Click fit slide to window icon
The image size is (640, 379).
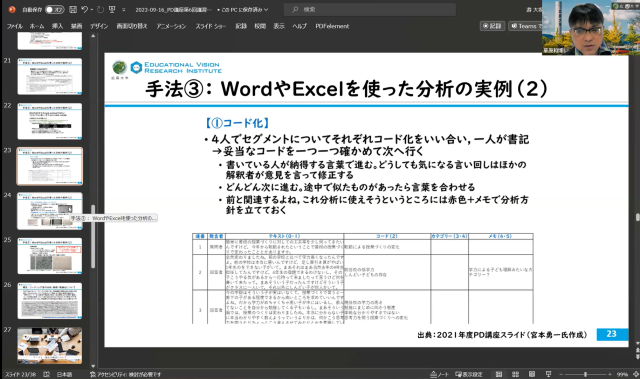click(x=635, y=374)
